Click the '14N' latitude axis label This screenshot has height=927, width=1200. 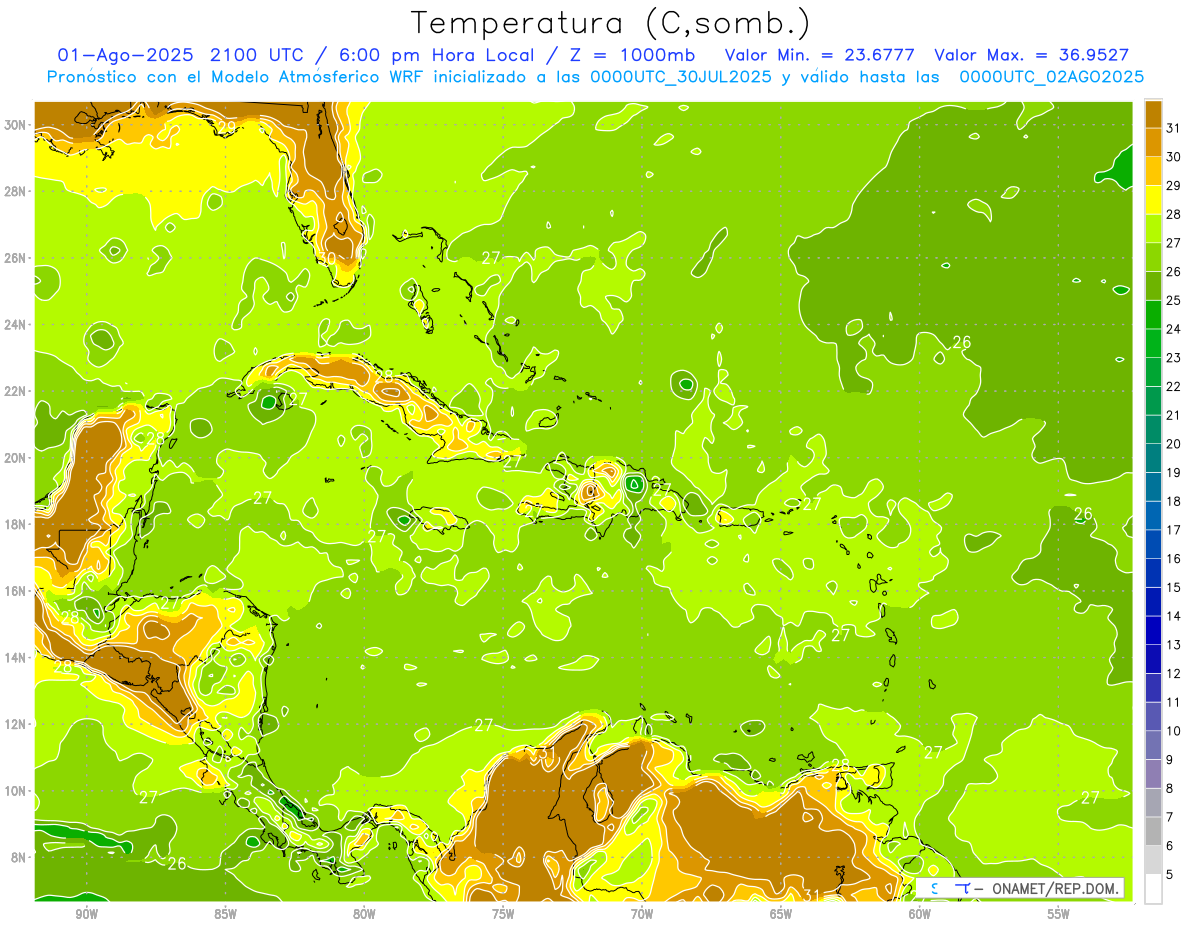click(16, 657)
